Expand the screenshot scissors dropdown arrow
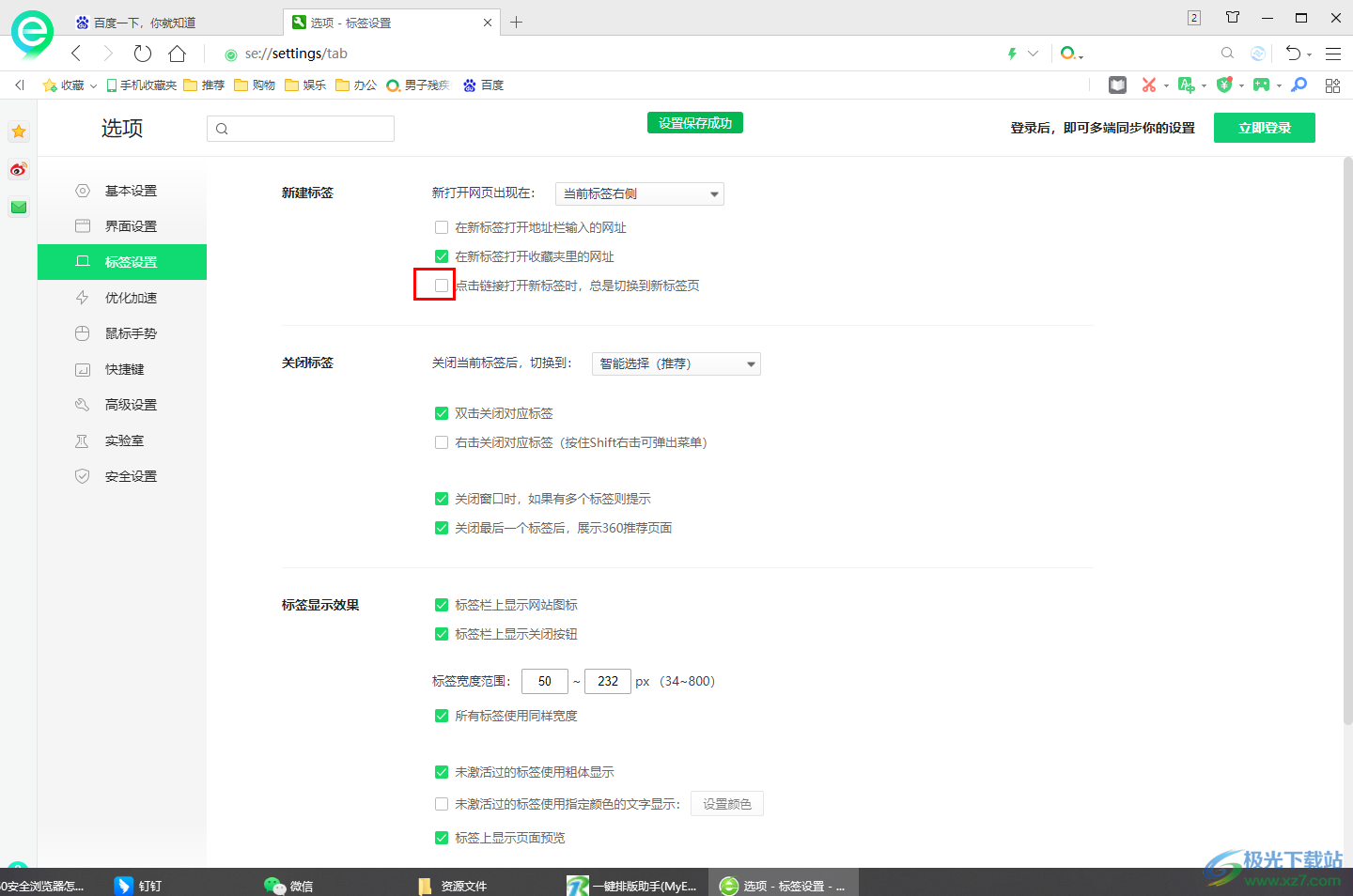Screen dimensions: 1353x896 [x=1166, y=85]
